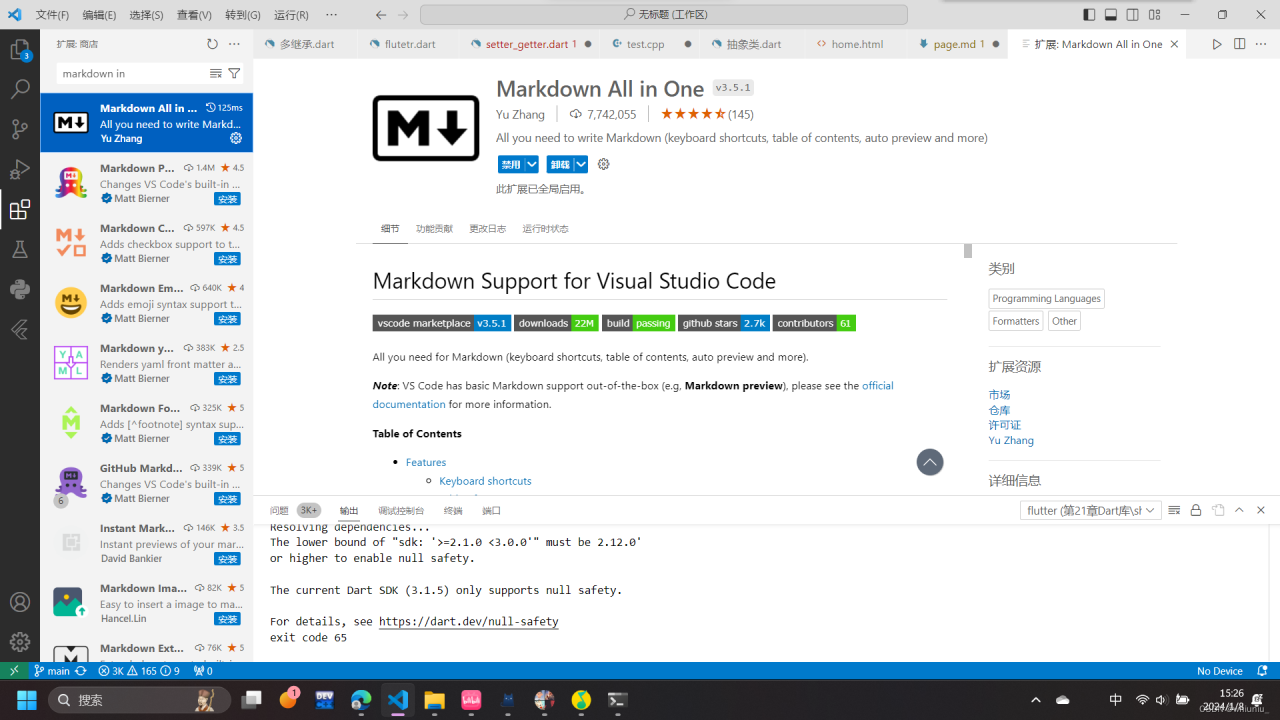Open more editor actions ellipsis
This screenshot has width=1280, height=720.
pyautogui.click(x=1261, y=44)
